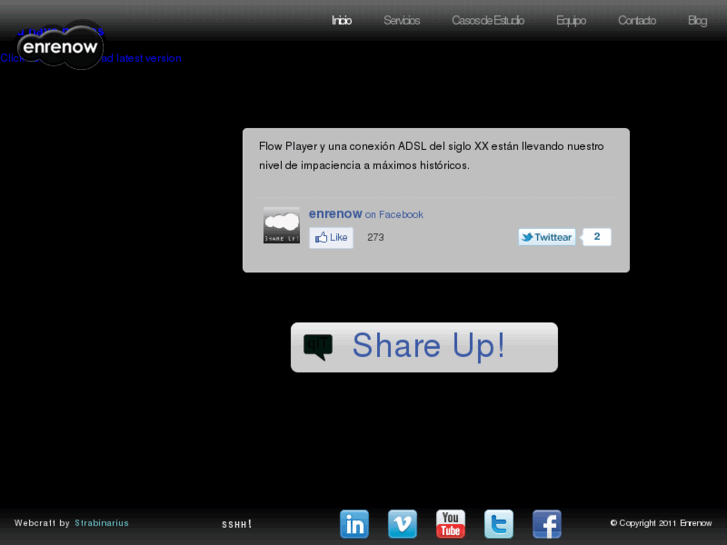
Task: Click the 273 likes count
Action: click(376, 237)
